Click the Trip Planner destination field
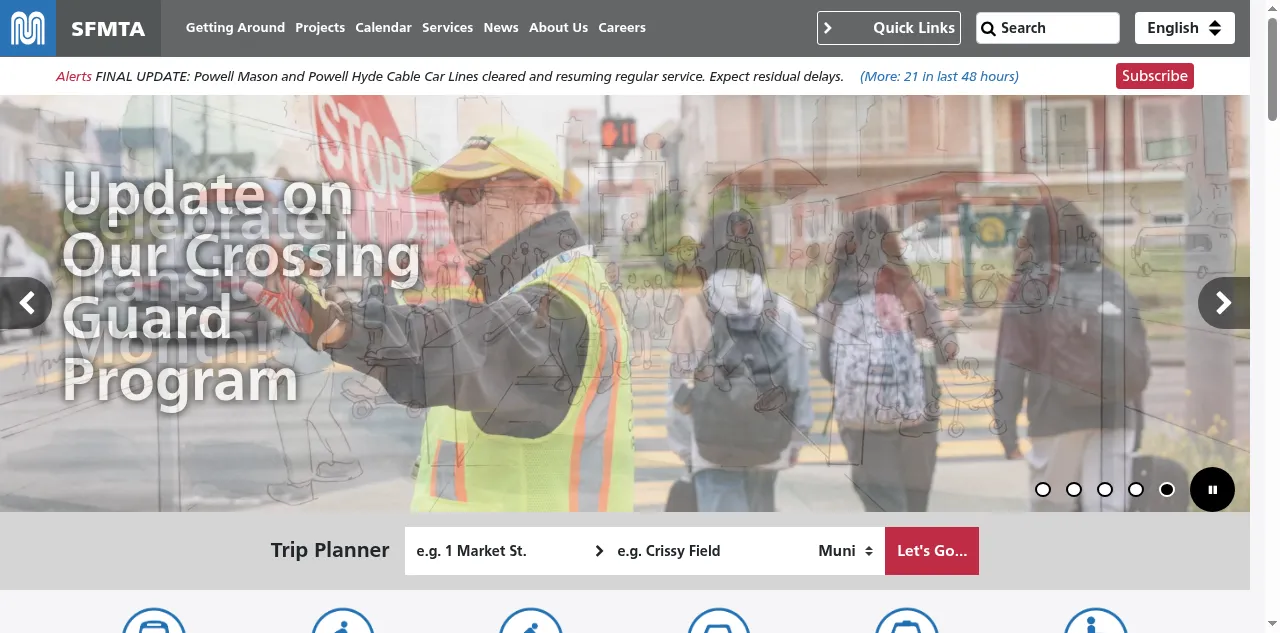The width and height of the screenshot is (1280, 633). (x=706, y=551)
